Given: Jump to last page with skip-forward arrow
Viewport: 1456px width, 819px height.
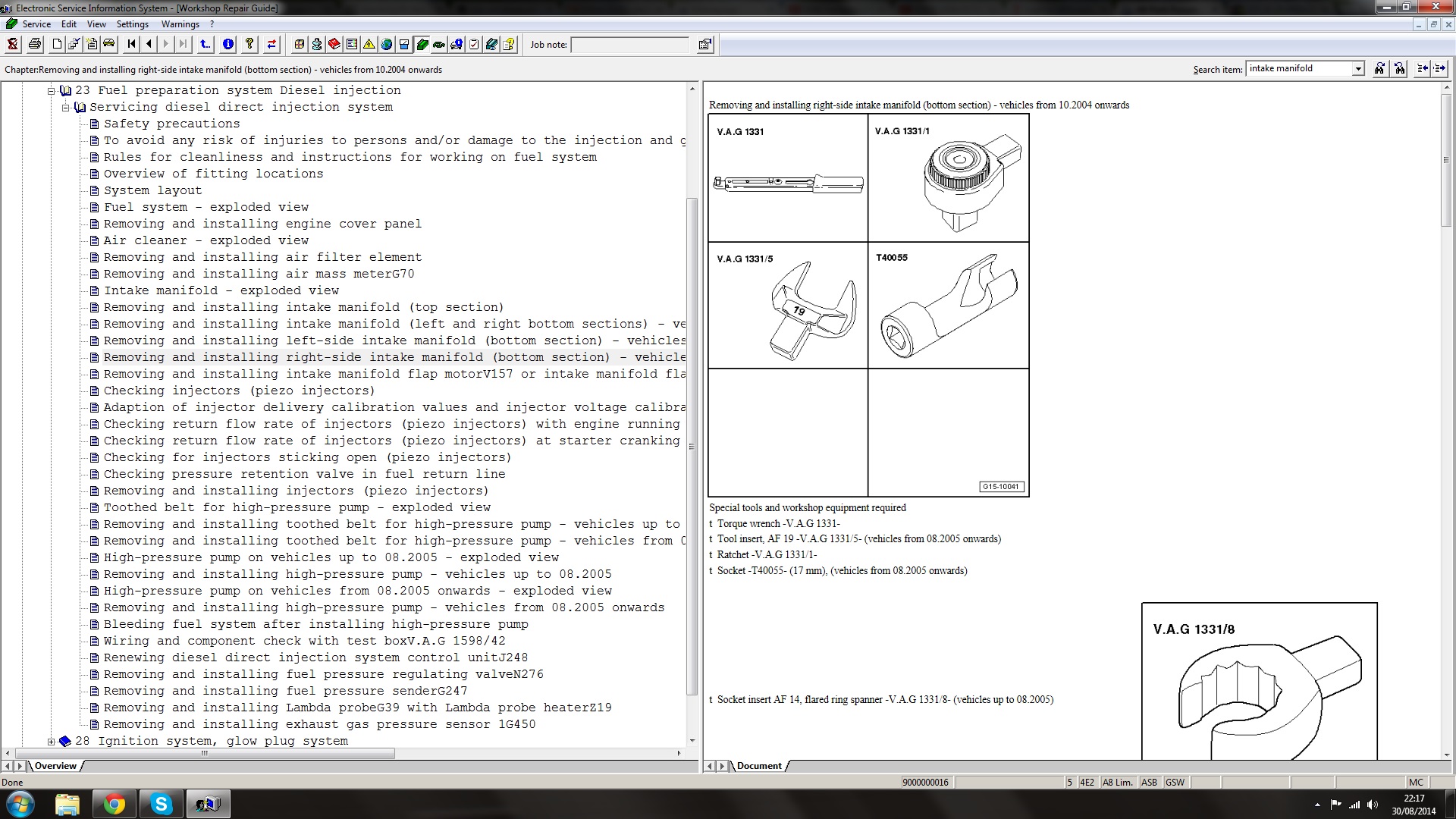Looking at the screenshot, I should click(x=183, y=44).
